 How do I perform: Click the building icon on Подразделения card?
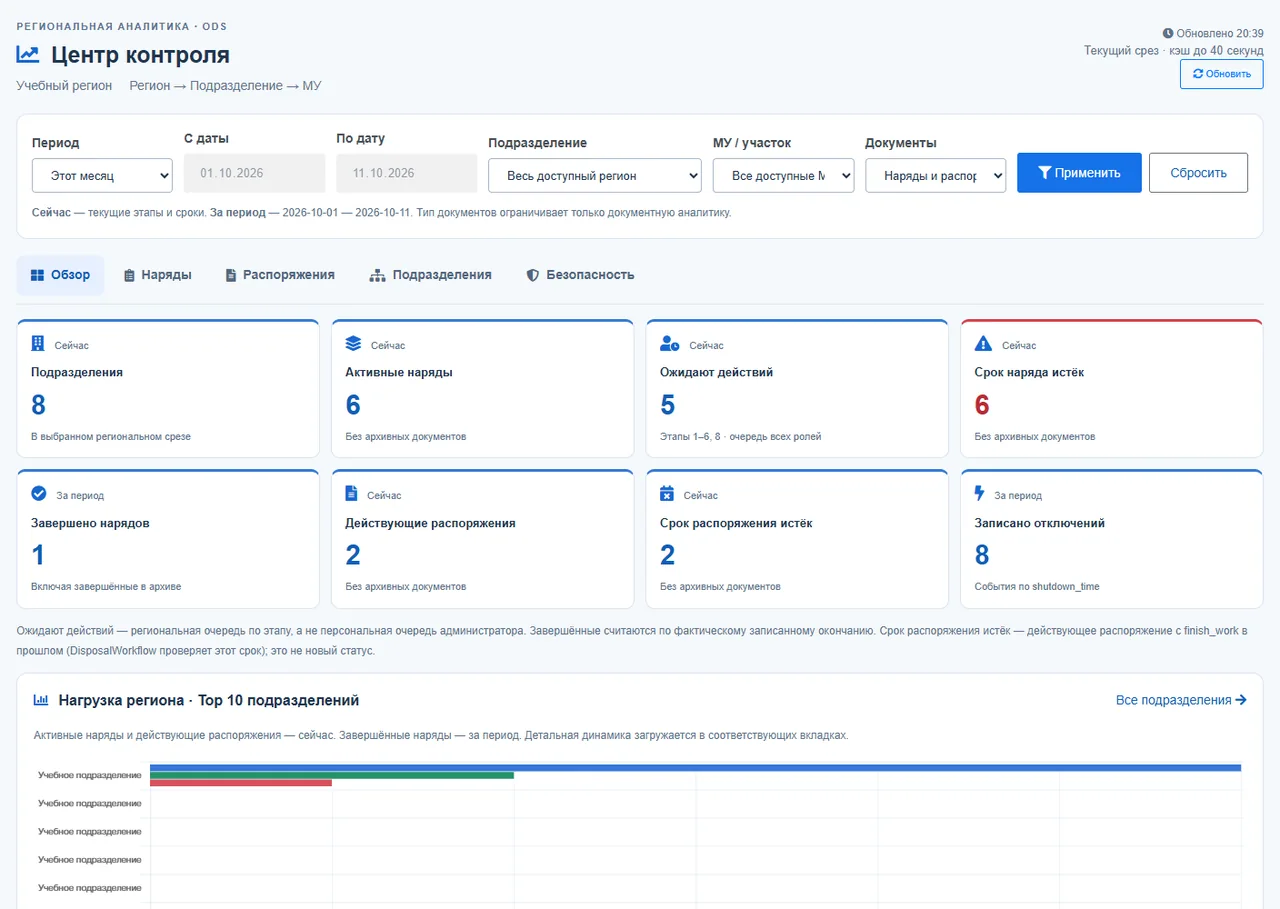tap(38, 344)
